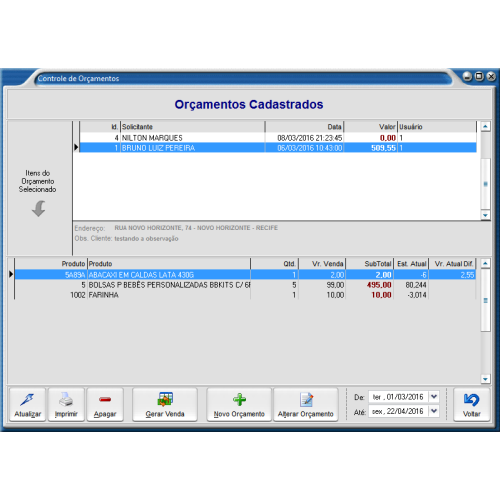
Task: Click the up arrow of the items list scrollbar
Action: (x=485, y=263)
